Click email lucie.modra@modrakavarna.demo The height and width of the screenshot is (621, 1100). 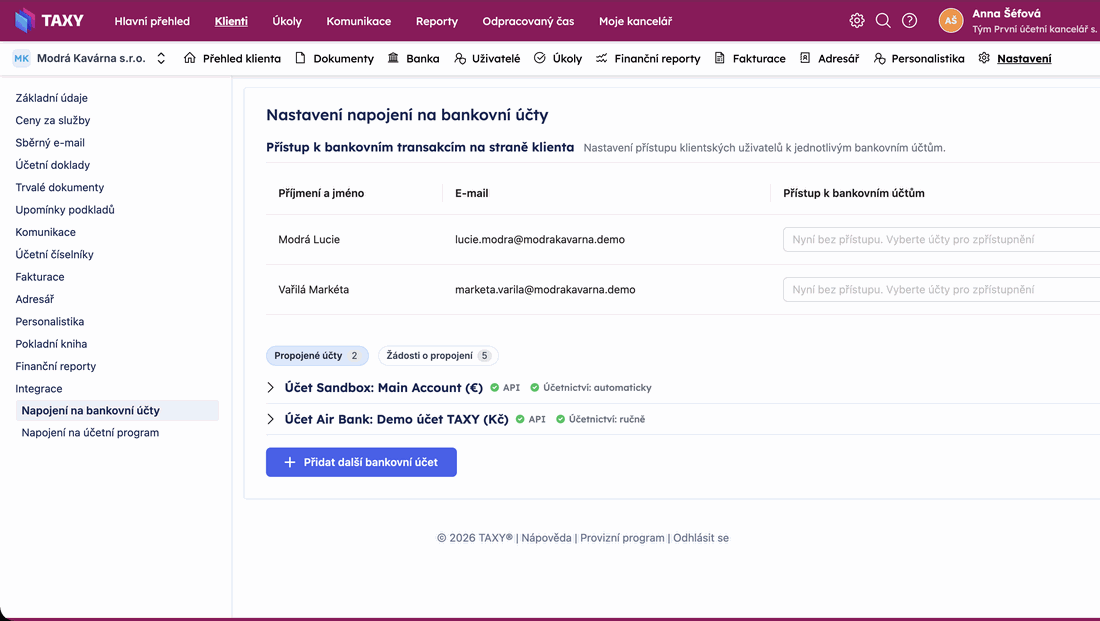(x=539, y=239)
